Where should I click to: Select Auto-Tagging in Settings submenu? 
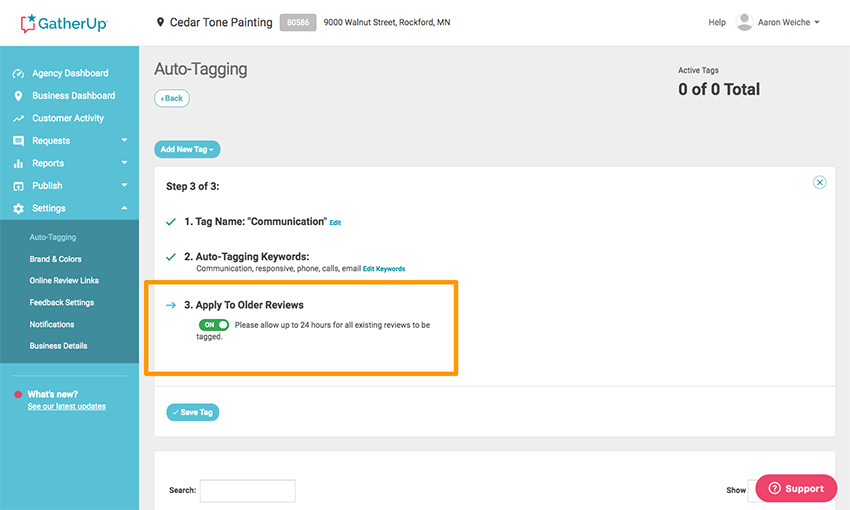pyautogui.click(x=53, y=237)
